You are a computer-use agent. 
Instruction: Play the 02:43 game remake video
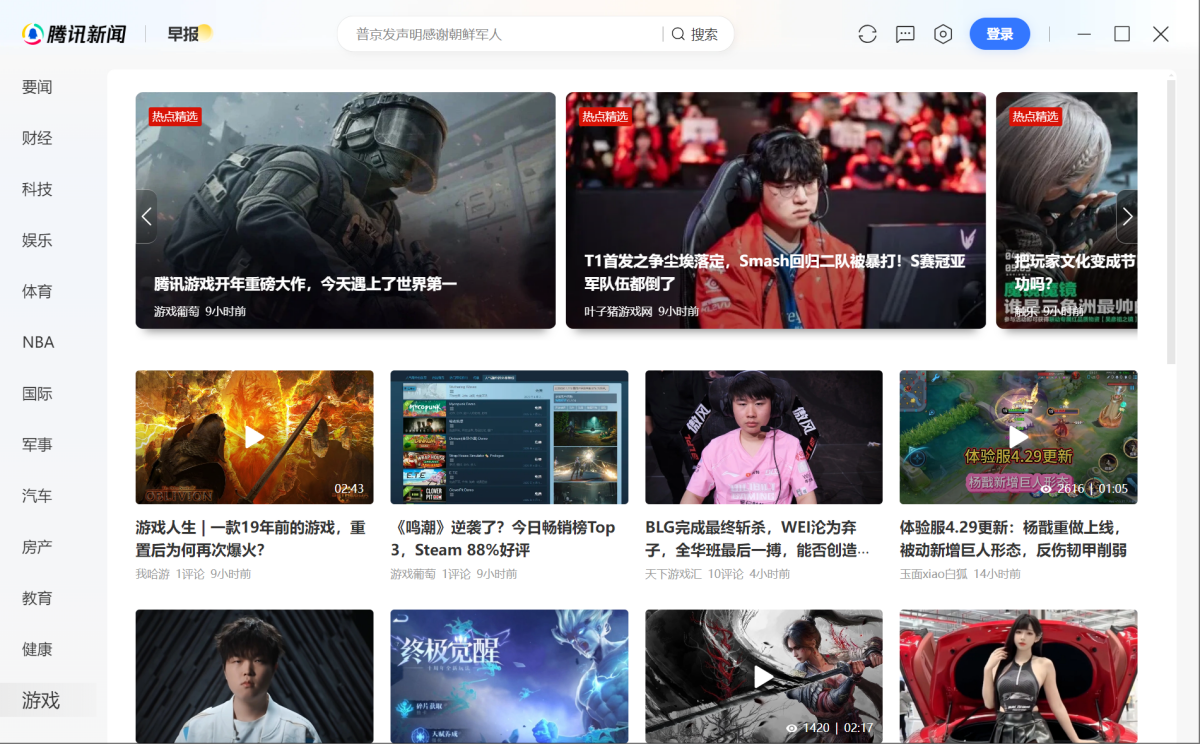point(254,437)
